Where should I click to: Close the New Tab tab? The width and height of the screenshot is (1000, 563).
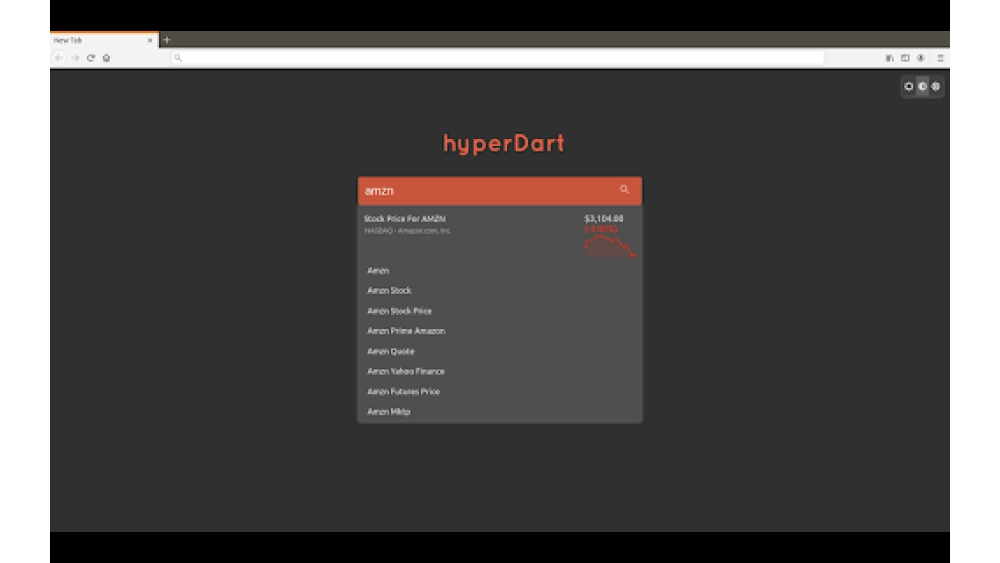(x=150, y=40)
